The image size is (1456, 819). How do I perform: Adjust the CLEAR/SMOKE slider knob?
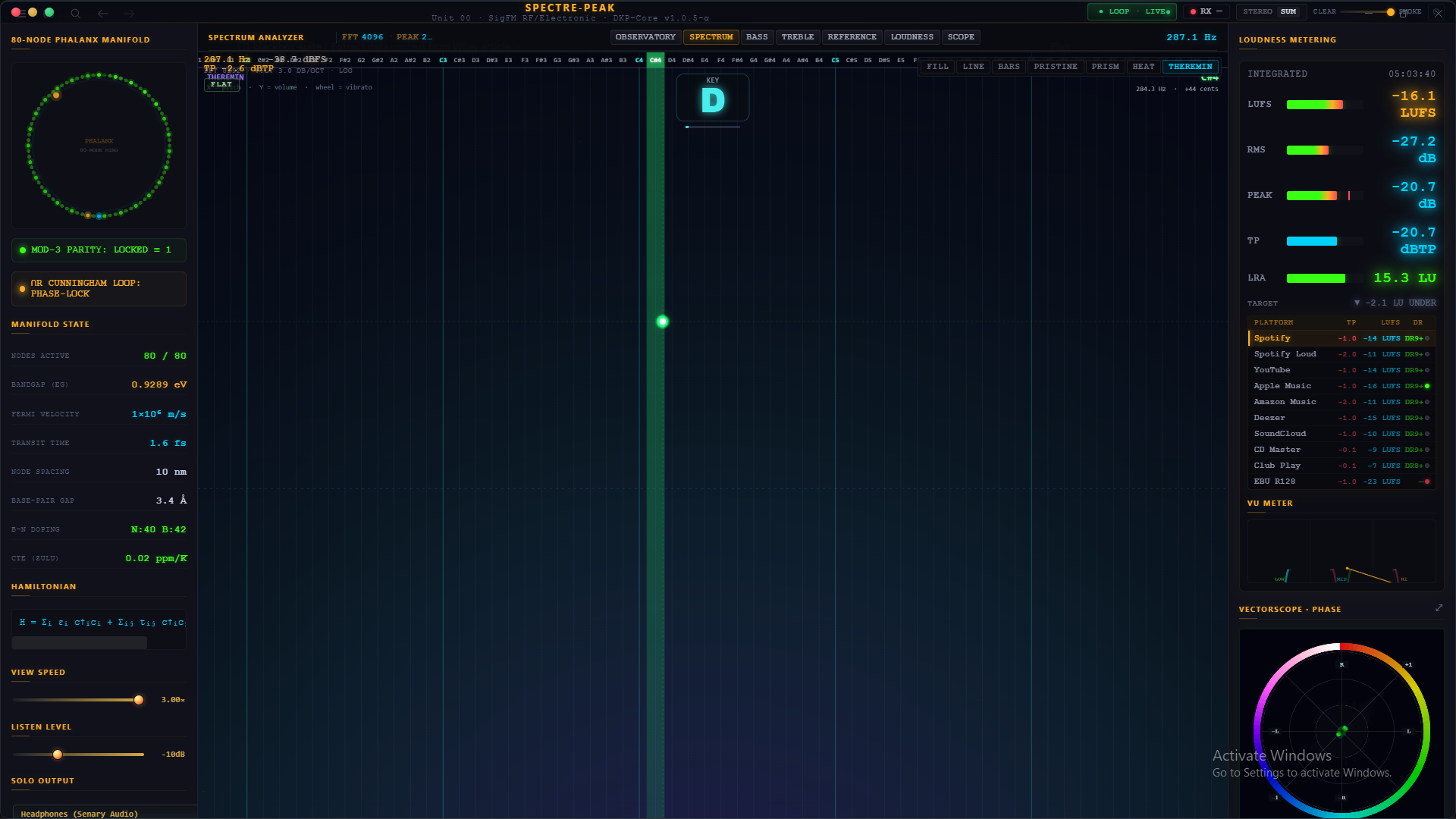(1390, 12)
